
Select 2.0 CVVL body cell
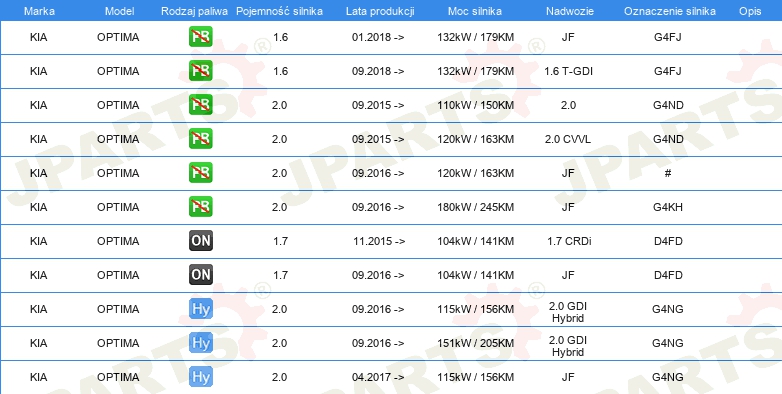pos(568,139)
